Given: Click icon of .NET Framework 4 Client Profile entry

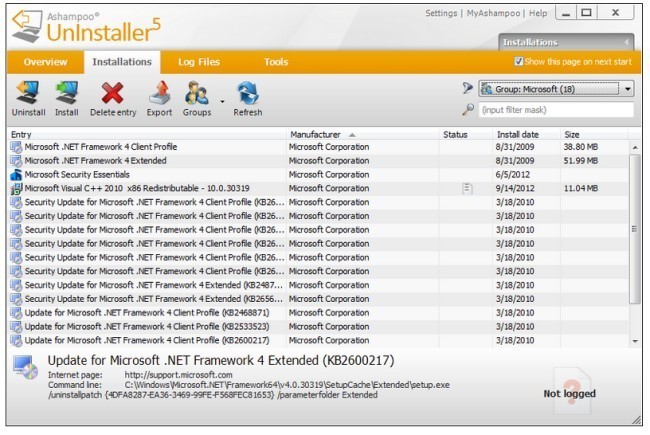Looking at the screenshot, I should pos(16,147).
